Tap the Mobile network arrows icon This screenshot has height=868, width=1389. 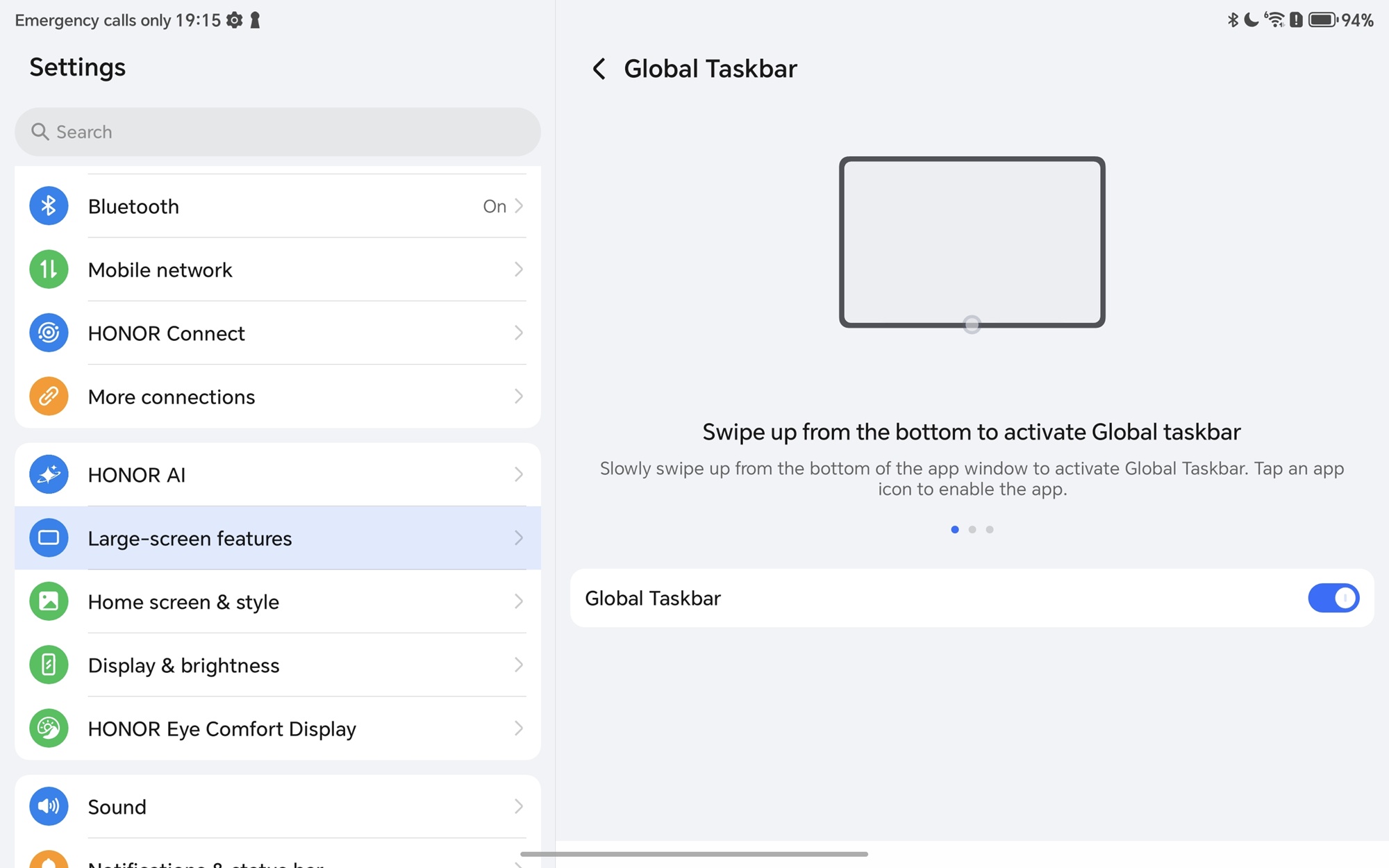49,269
